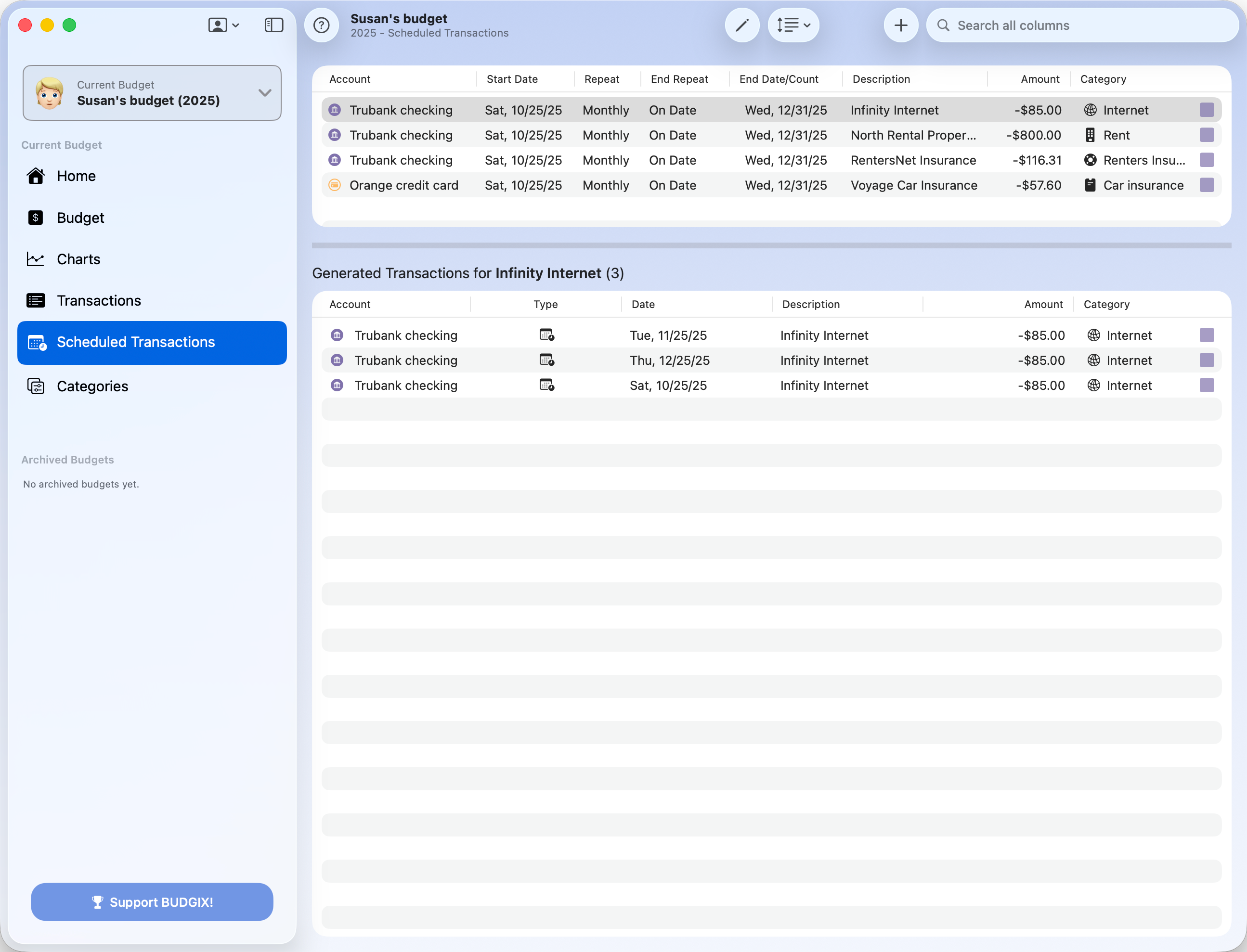The height and width of the screenshot is (952, 1247).
Task: Click the color swatch for the 12/25/25 transaction
Action: pos(1207,360)
